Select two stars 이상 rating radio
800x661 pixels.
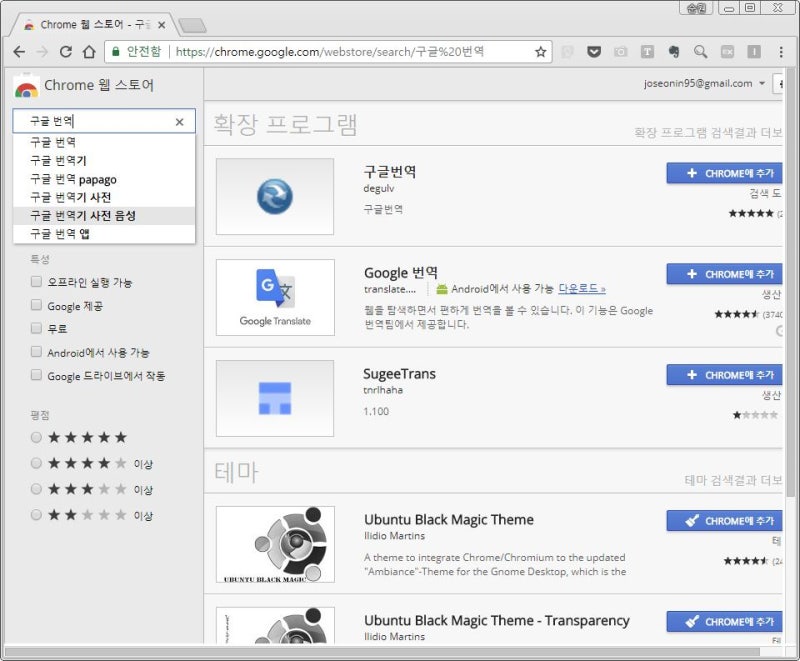point(36,515)
